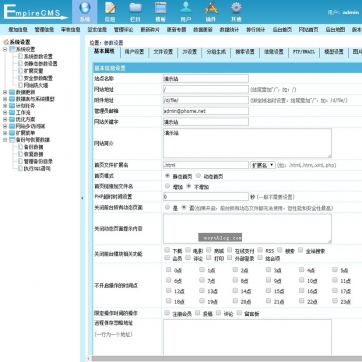Open 管理信息 in the shortcut bar
362x362 pixels.
tap(44, 30)
